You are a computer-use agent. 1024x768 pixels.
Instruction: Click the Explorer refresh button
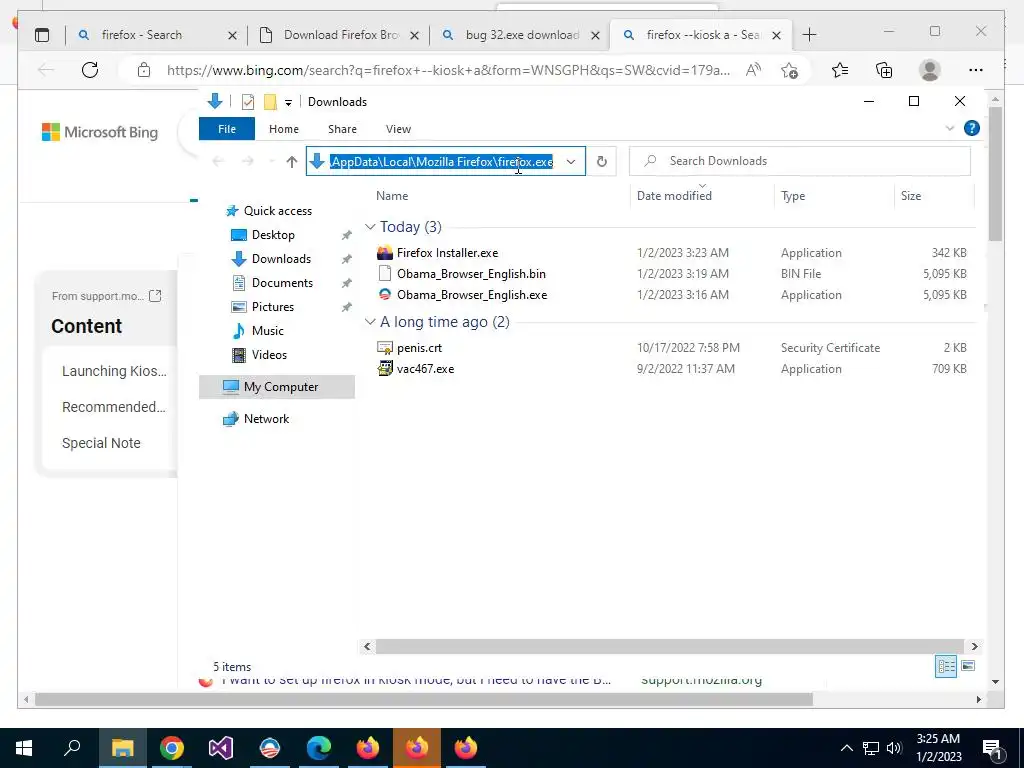coord(601,161)
